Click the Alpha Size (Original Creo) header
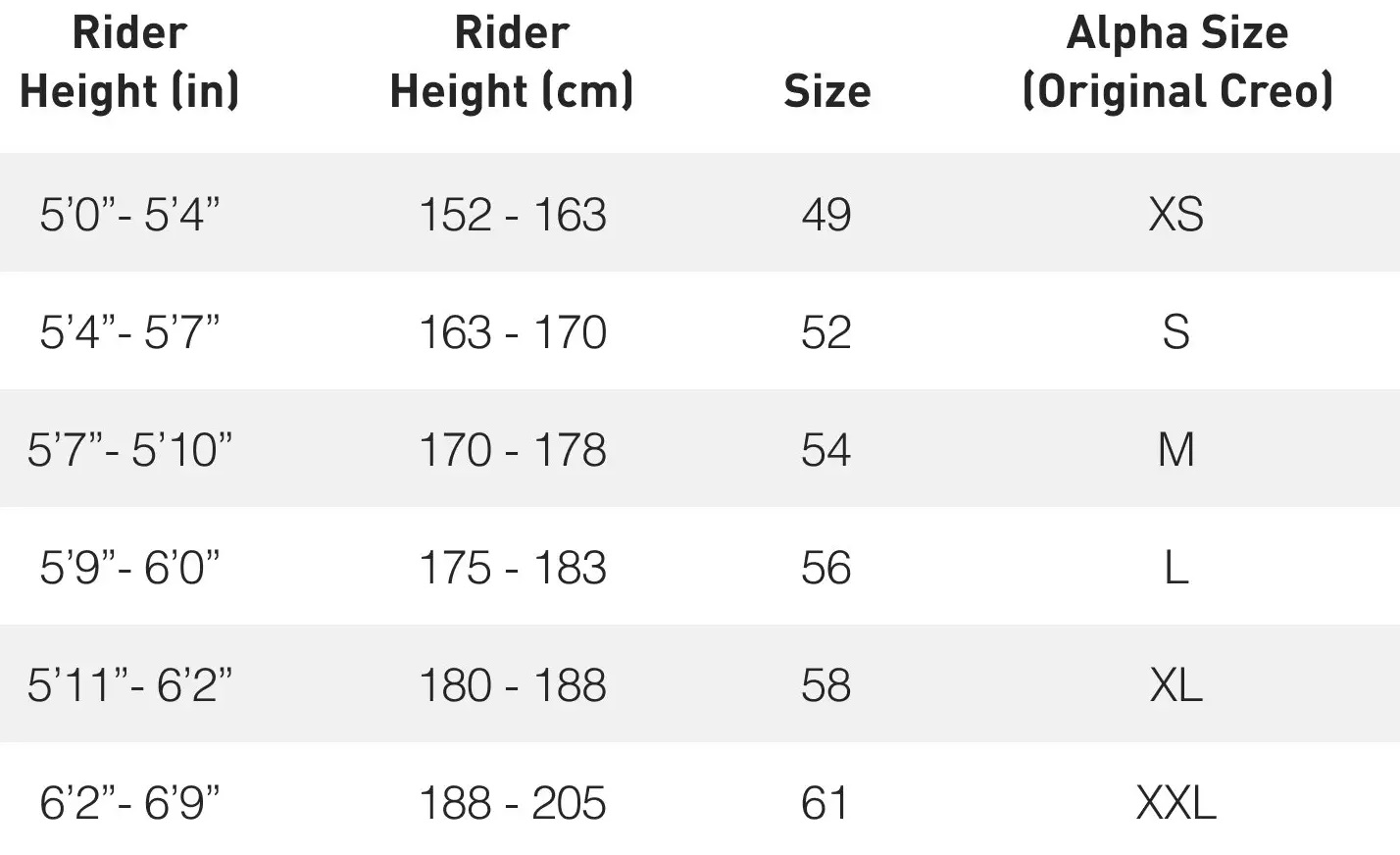This screenshot has height=855, width=1400. pyautogui.click(x=1176, y=62)
